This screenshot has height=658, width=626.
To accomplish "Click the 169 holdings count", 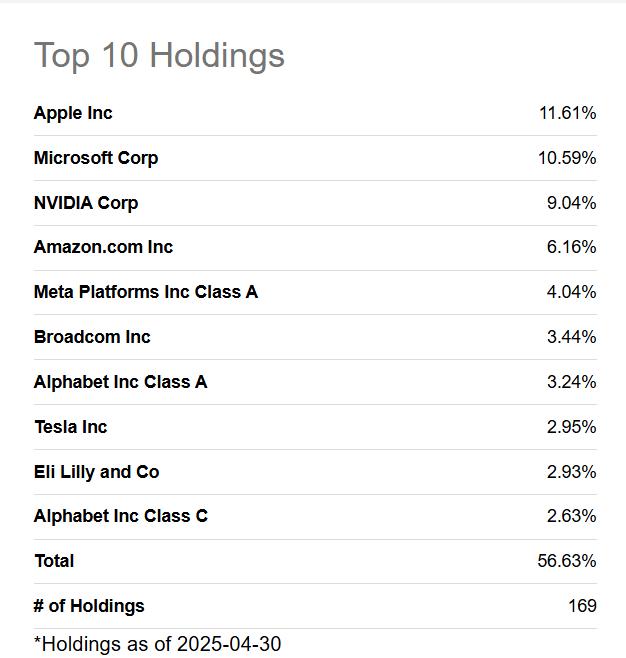I will point(582,606).
